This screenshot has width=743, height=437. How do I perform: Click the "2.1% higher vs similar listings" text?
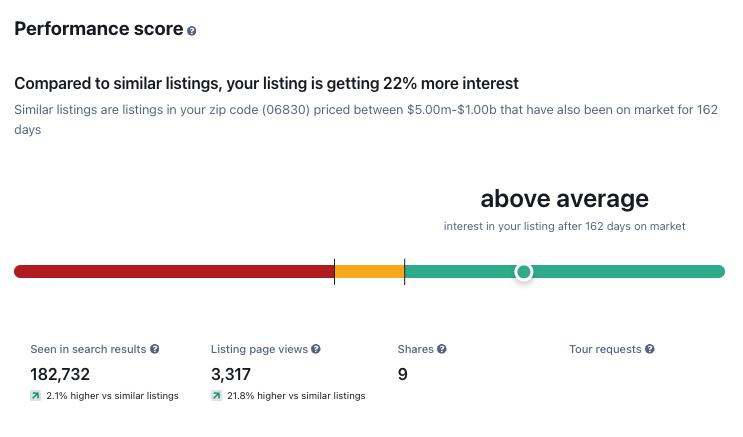(x=112, y=396)
